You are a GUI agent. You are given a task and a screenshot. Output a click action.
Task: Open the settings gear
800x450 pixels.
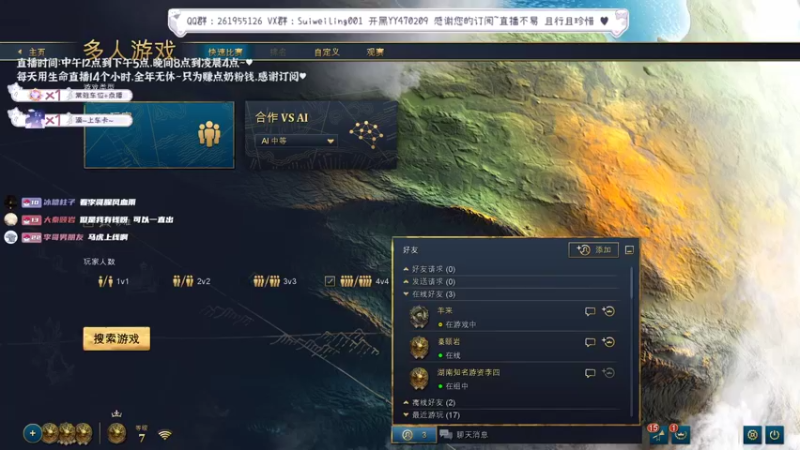click(x=752, y=435)
